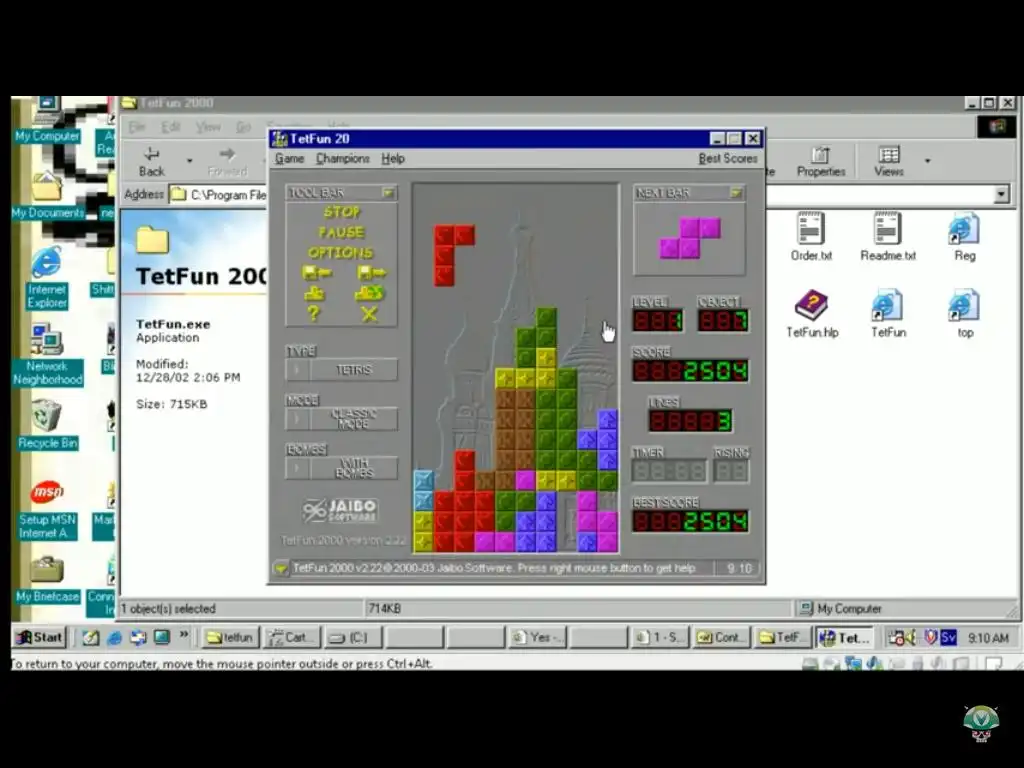Select the top shortcut icon in Explorer
1024x768 pixels.
965,313
